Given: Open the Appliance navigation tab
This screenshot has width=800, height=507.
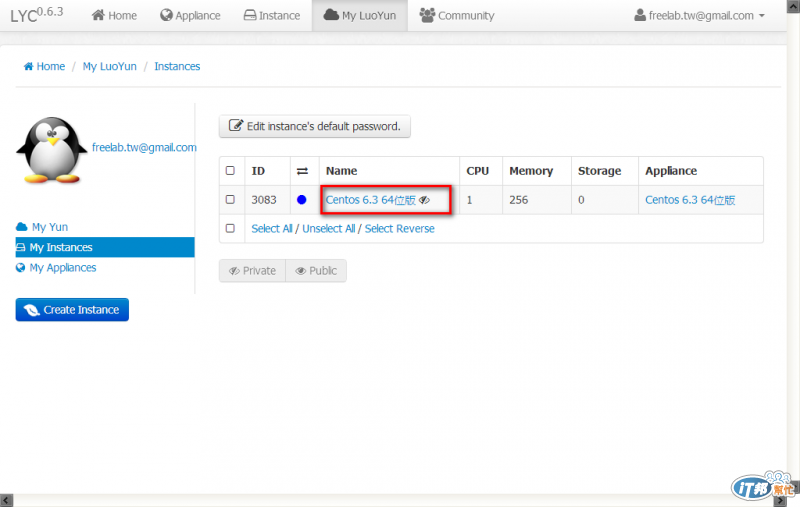Looking at the screenshot, I should tap(190, 16).
